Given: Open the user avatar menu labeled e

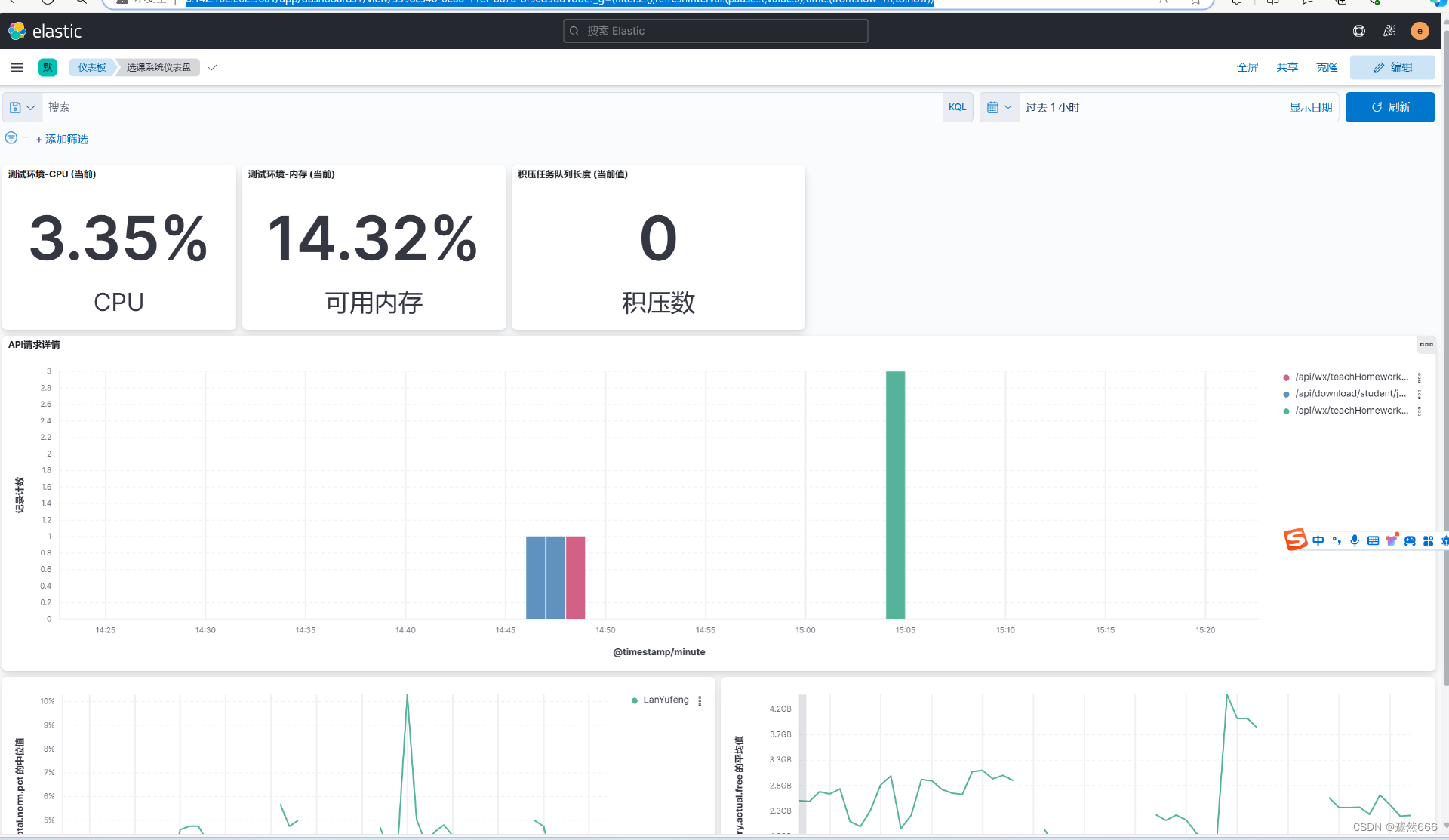Looking at the screenshot, I should (x=1420, y=31).
